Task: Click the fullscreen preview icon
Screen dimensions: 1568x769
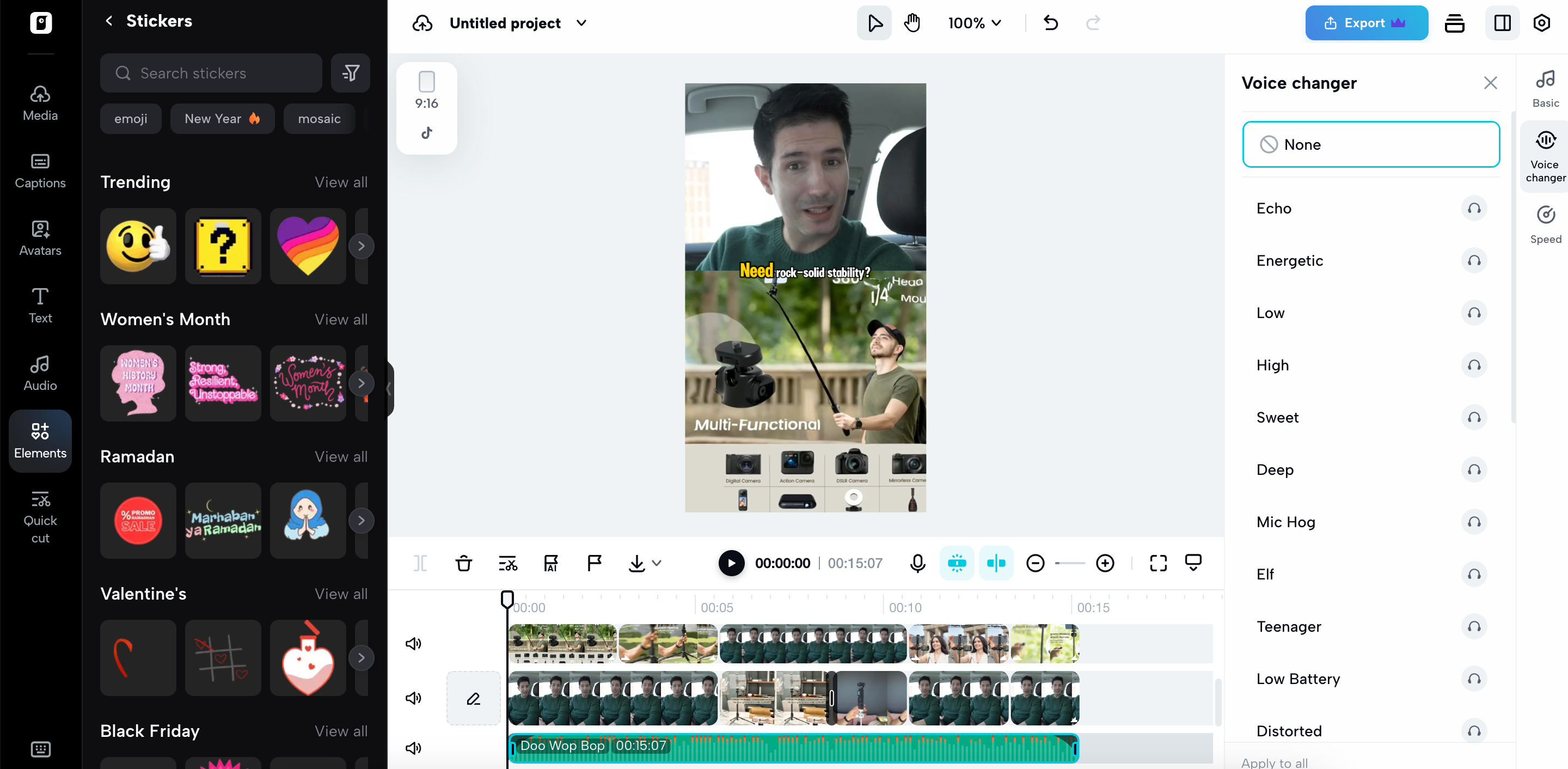Action: 1157,563
